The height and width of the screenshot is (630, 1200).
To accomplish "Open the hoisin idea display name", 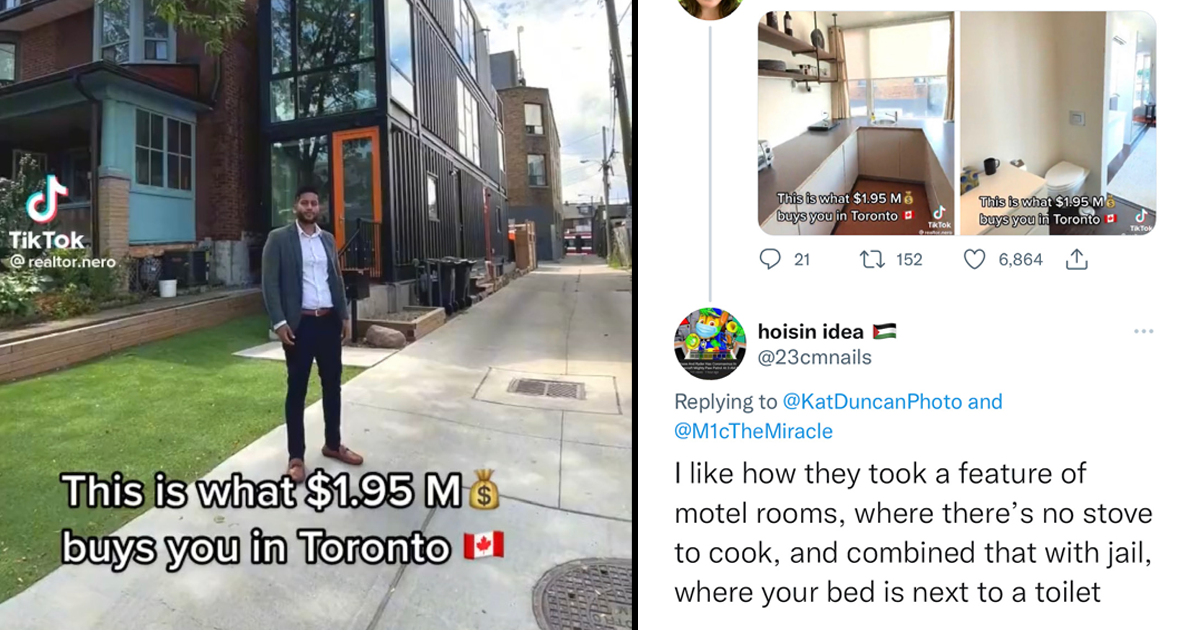I will (812, 331).
